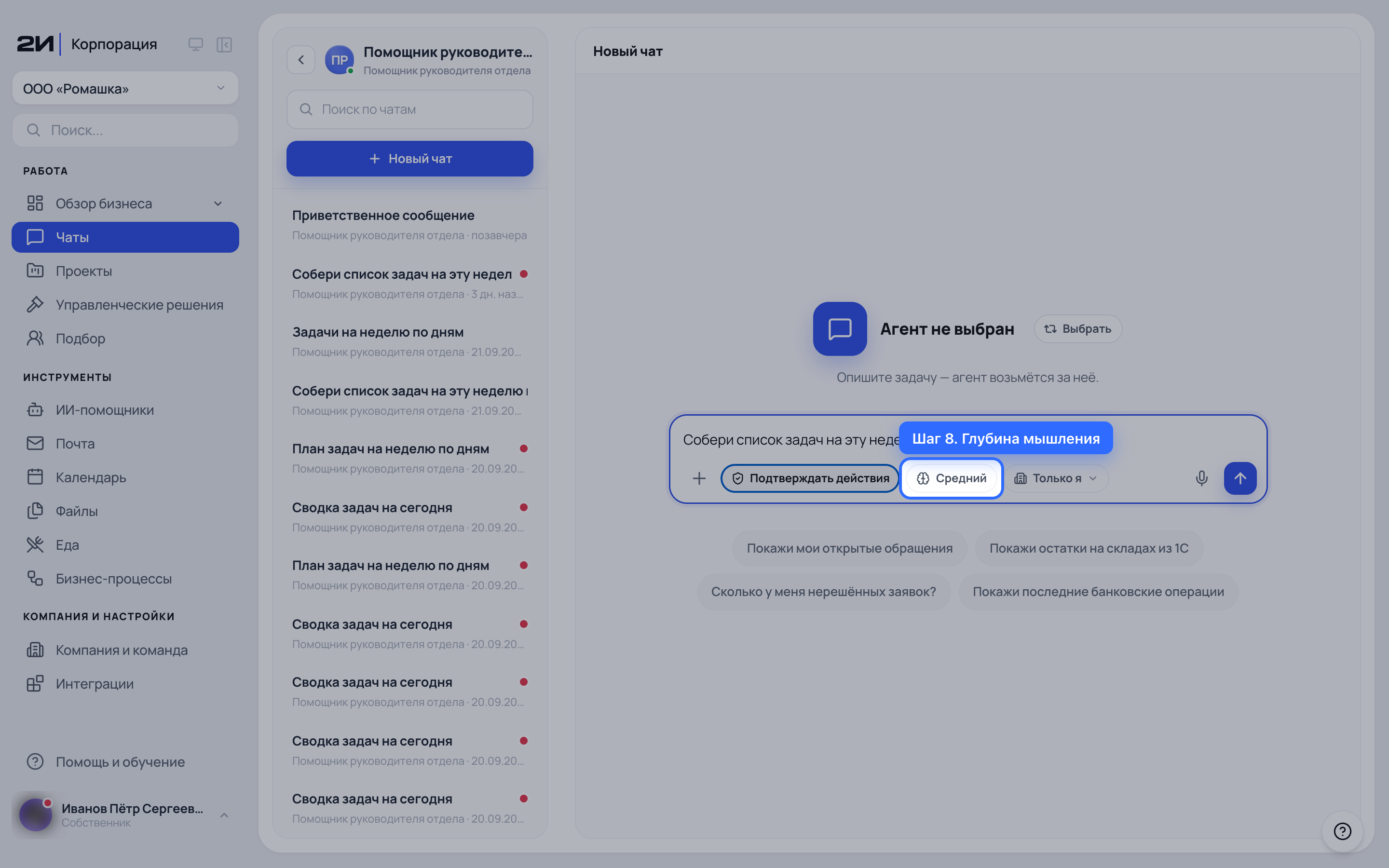Click the back arrow in chat list

301,60
